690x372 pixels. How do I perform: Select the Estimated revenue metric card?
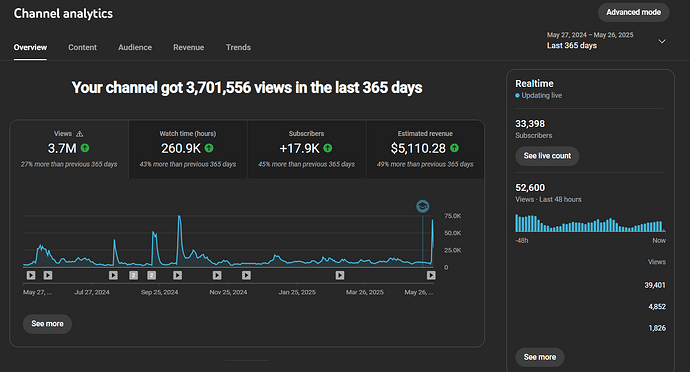425,149
